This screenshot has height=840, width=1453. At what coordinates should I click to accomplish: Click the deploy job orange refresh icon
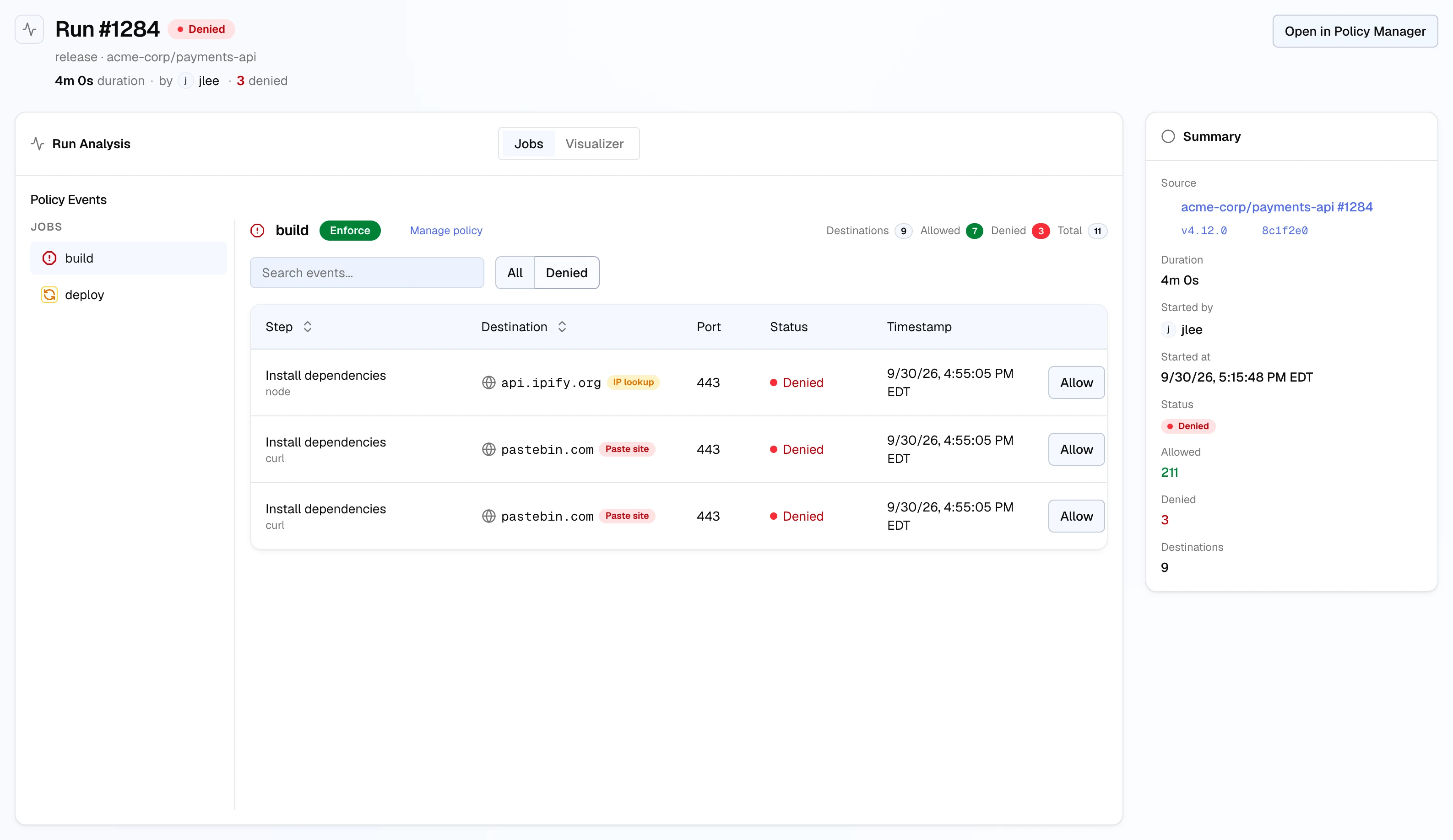49,295
